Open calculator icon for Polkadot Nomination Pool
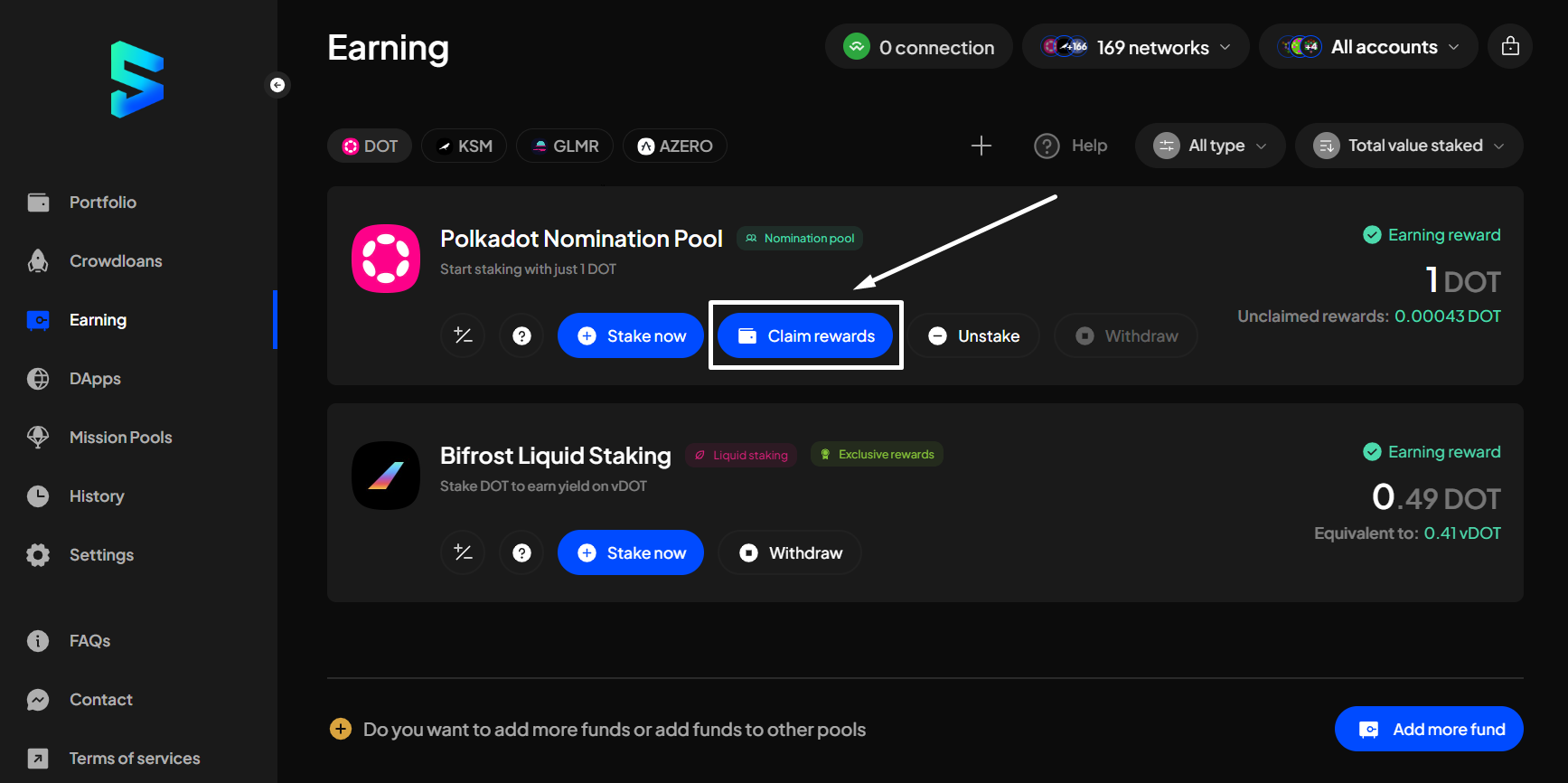The height and width of the screenshot is (783, 1568). coord(463,335)
